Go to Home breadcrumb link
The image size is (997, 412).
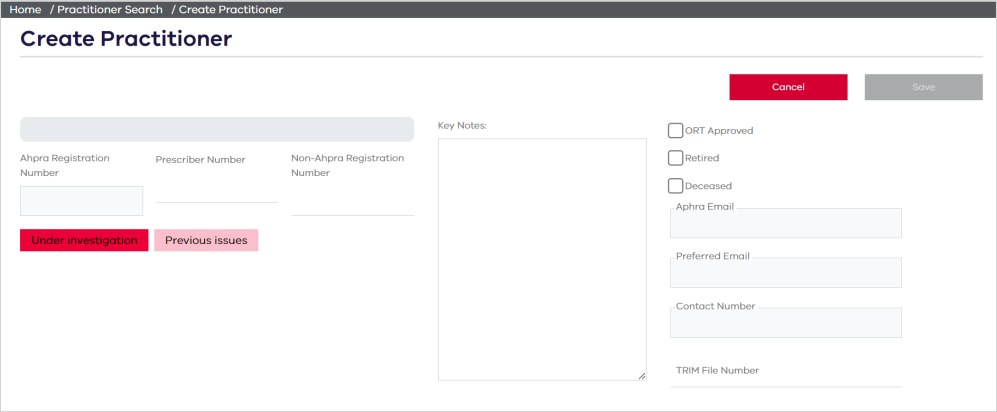[x=25, y=10]
